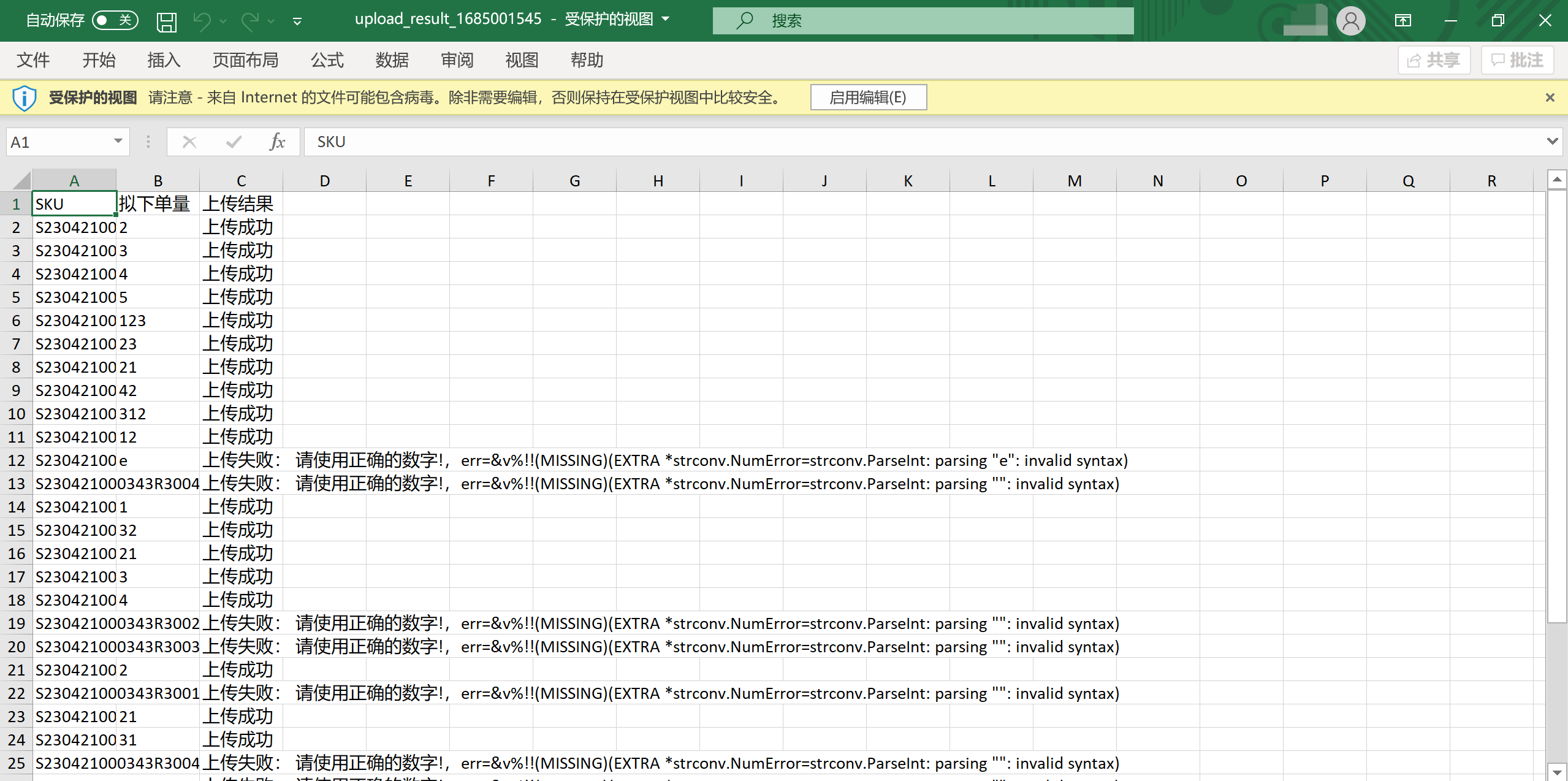Expand the Name Box dropdown arrow

click(x=118, y=142)
